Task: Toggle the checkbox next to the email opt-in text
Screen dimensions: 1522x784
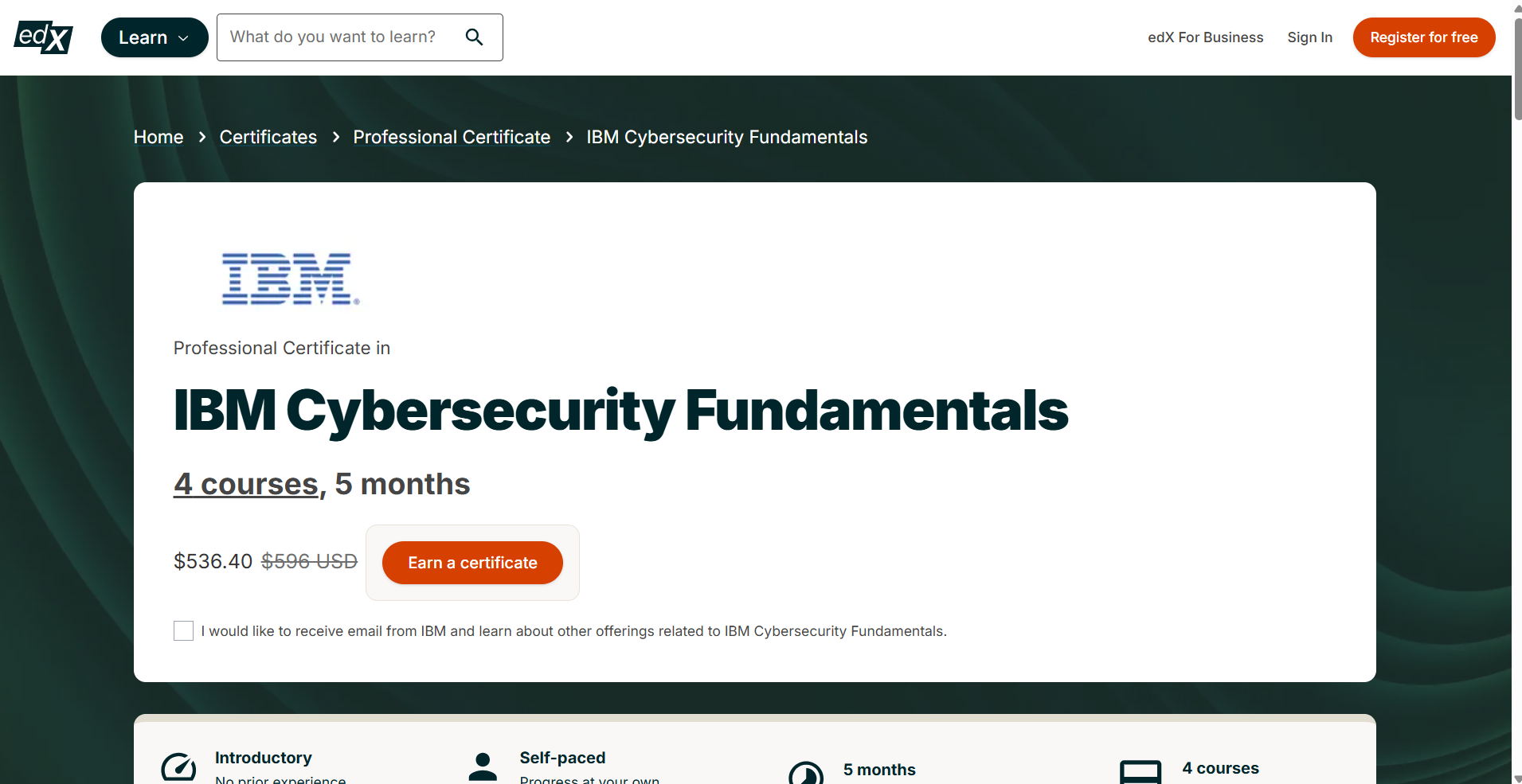Action: 182,630
